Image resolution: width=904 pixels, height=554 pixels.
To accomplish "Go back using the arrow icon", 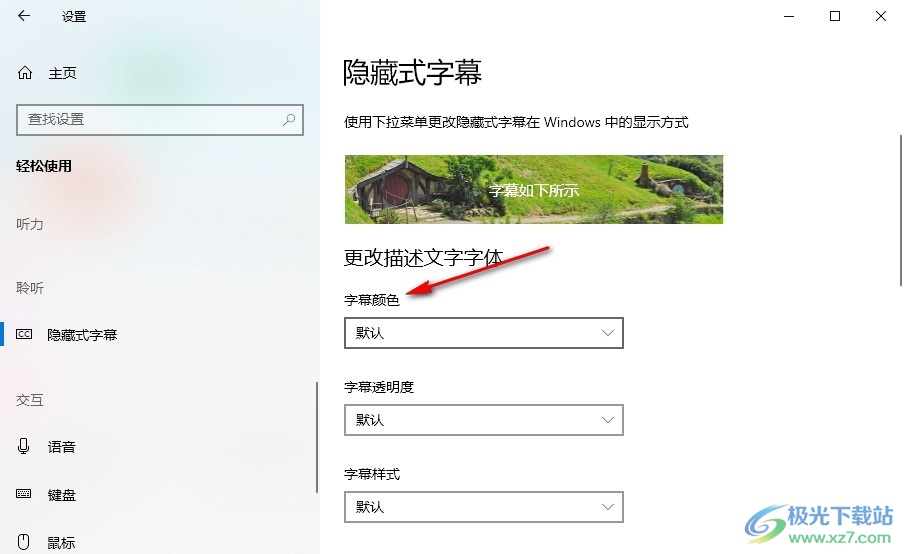I will pyautogui.click(x=24, y=16).
